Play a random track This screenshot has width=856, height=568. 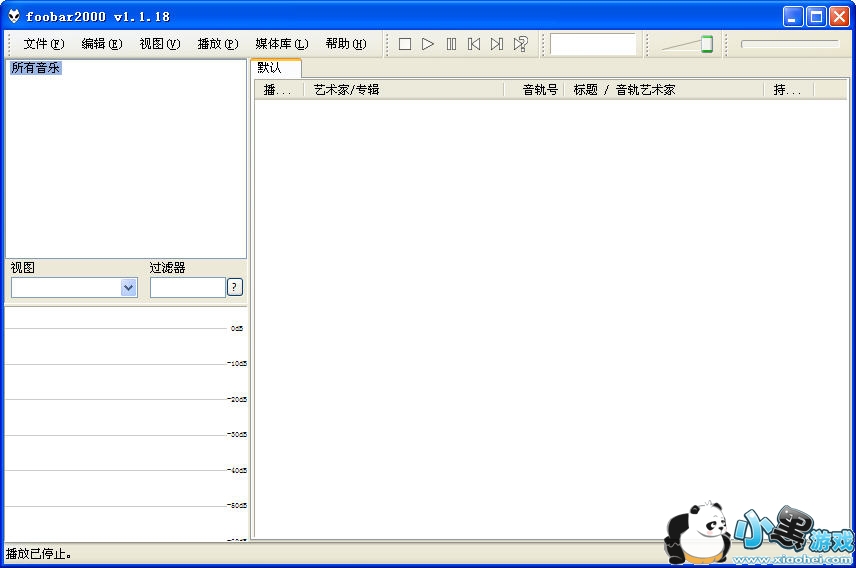coord(520,44)
